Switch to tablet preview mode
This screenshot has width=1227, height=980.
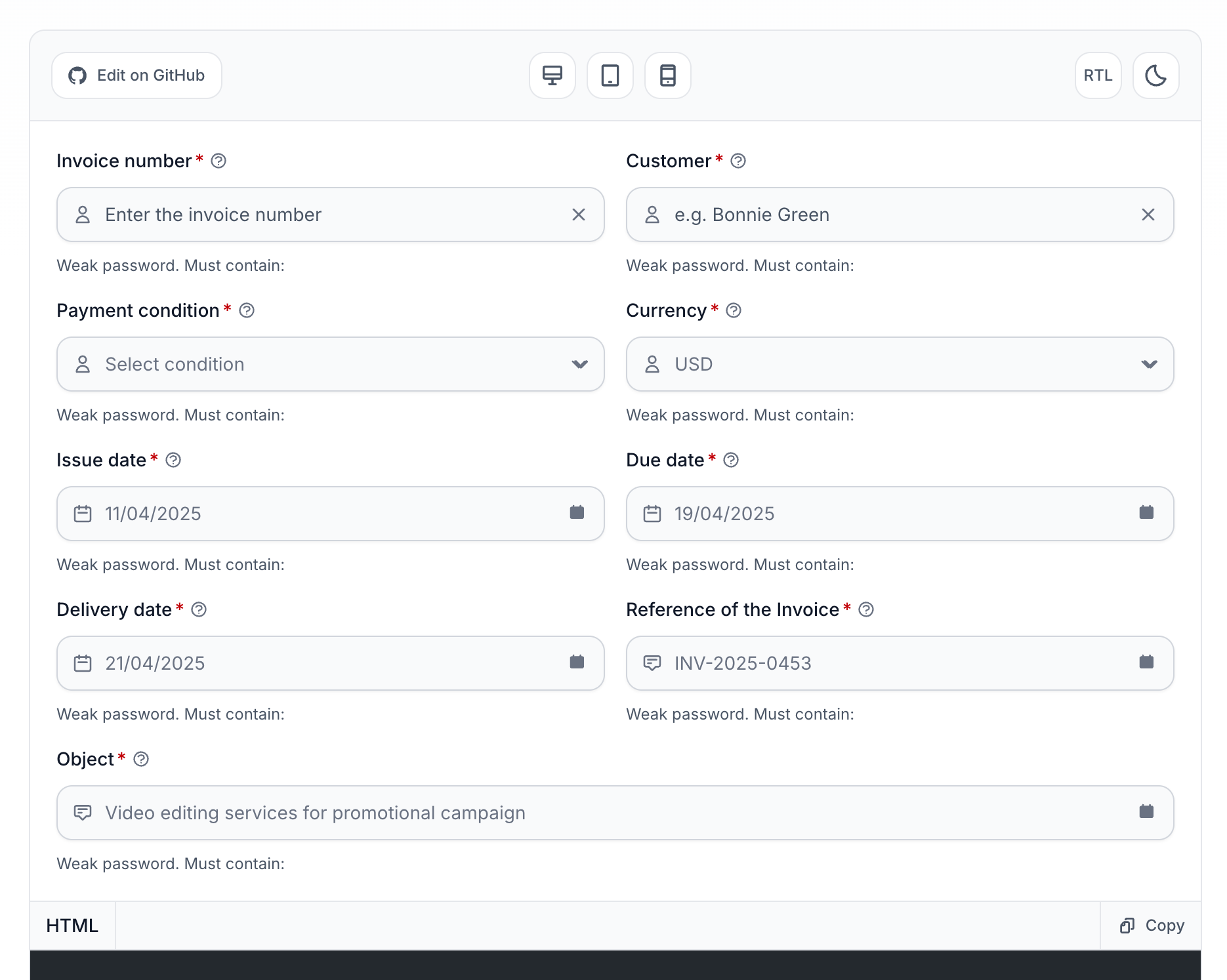click(x=610, y=75)
